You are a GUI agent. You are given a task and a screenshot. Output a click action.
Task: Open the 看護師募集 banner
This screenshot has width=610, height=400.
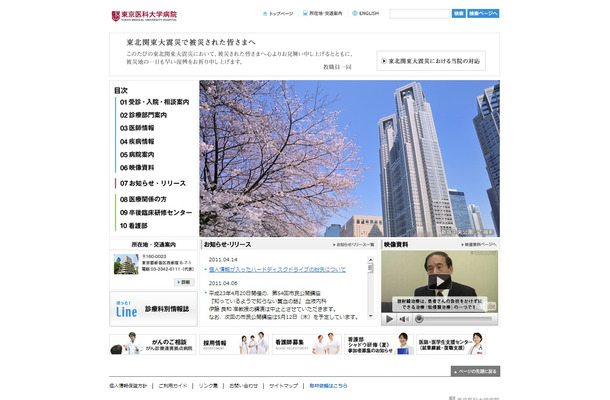pyautogui.click(x=307, y=344)
